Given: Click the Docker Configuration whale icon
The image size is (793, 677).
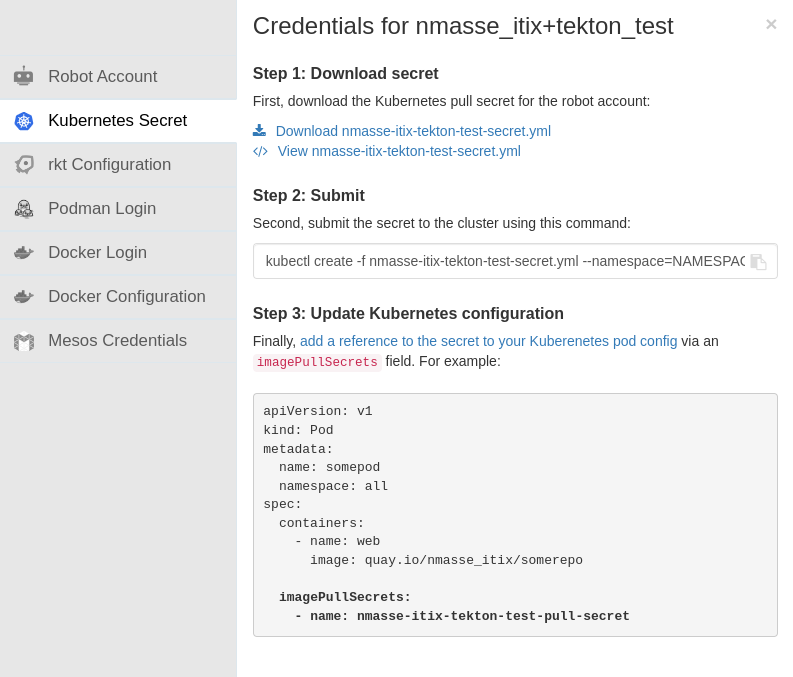Looking at the screenshot, I should (x=23, y=297).
